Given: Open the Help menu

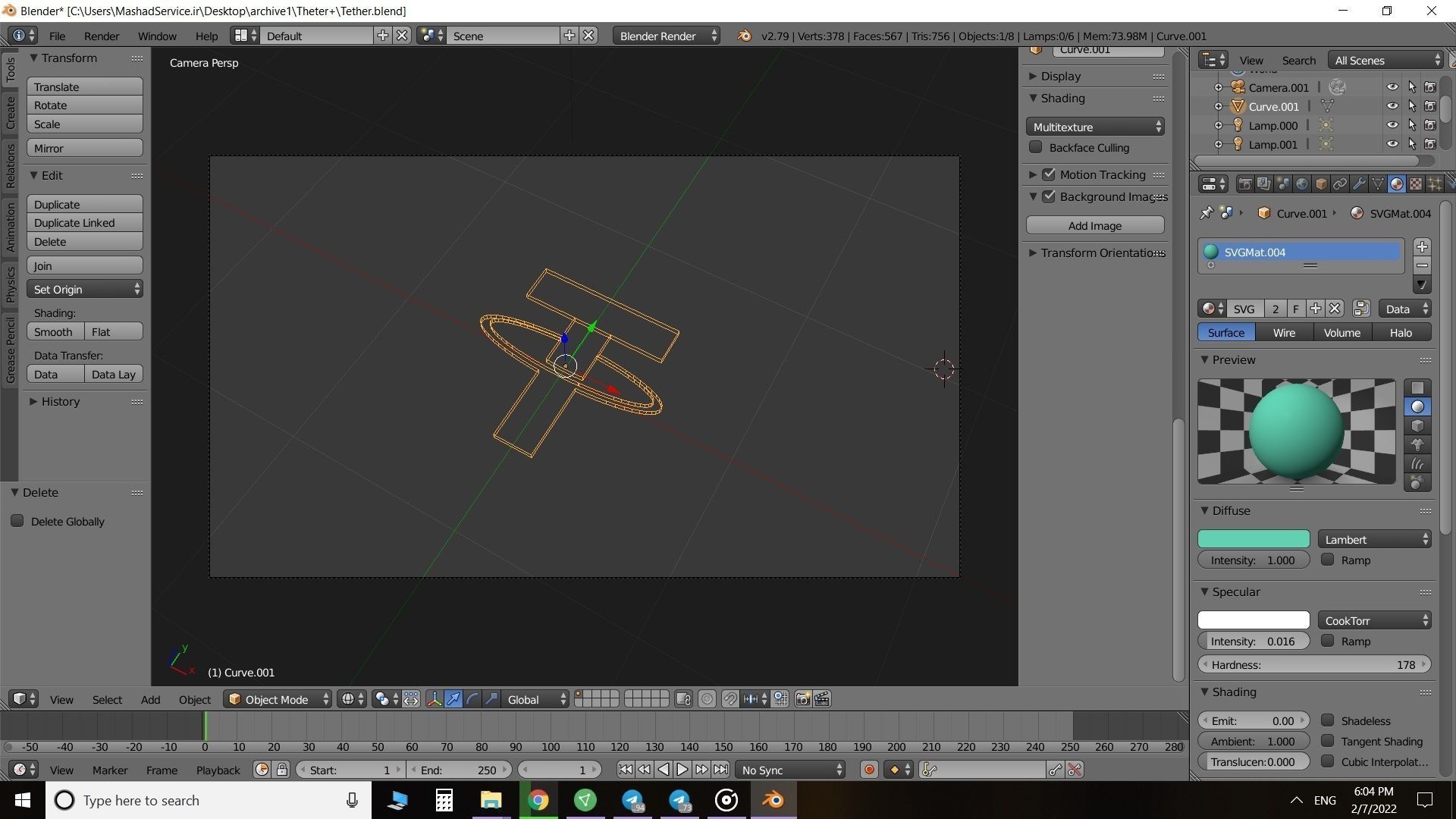Looking at the screenshot, I should [x=206, y=36].
